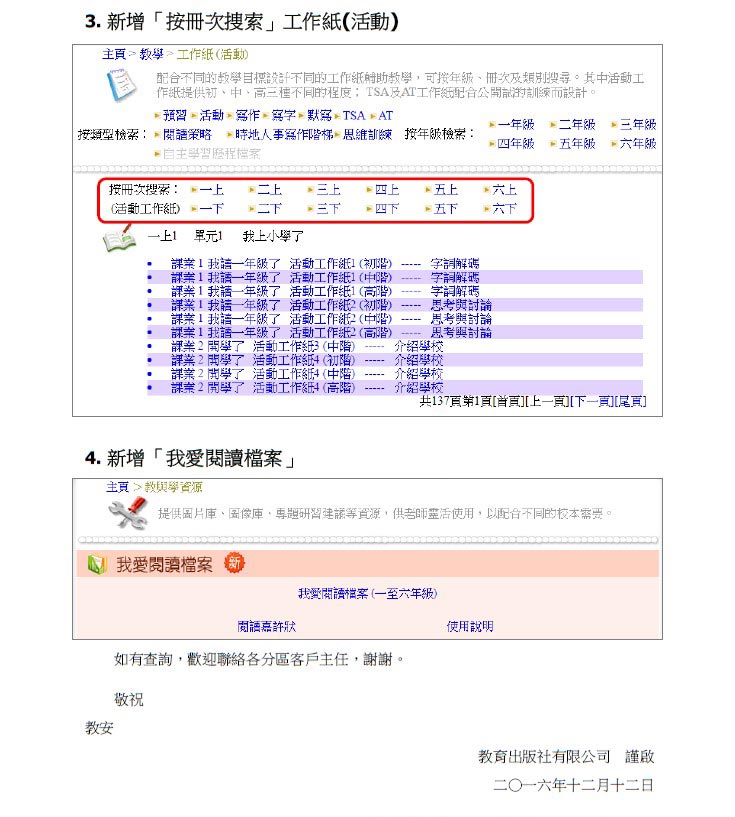
Task: Go to 教學 in the breadcrumb
Action: click(151, 54)
